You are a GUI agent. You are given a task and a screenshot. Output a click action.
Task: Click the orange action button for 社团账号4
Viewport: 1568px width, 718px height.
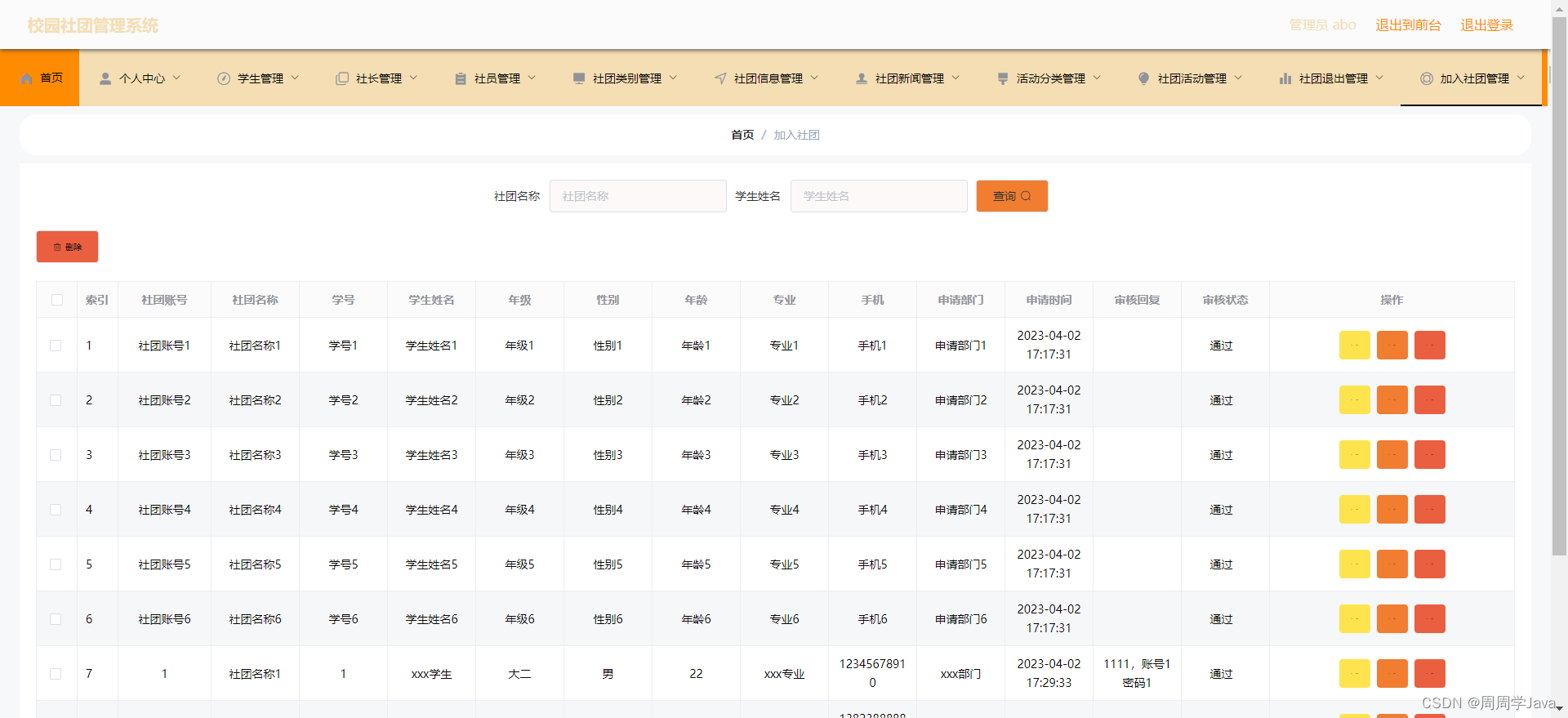click(x=1392, y=510)
